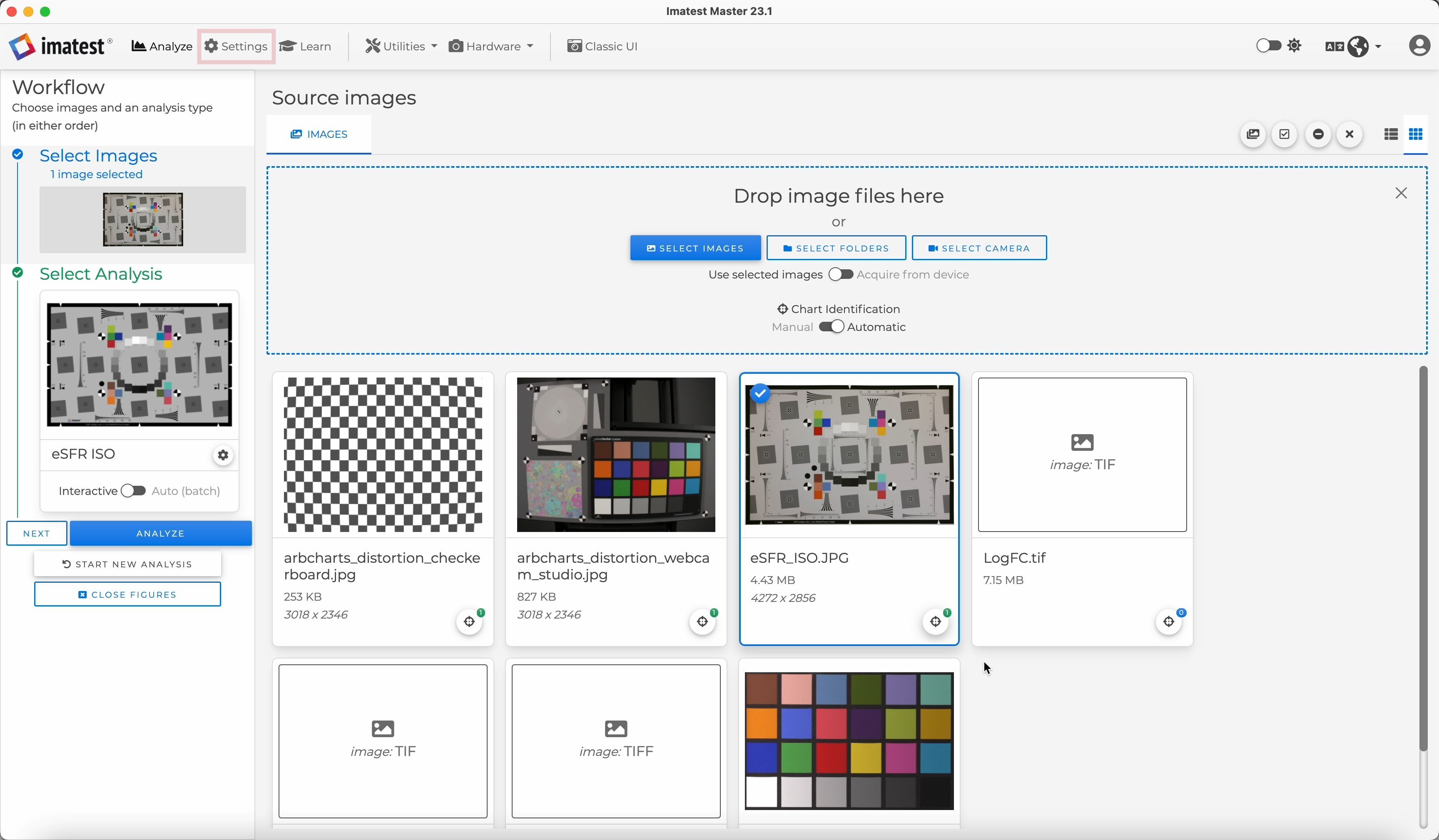Toggle dark mode switch in header

(1268, 46)
